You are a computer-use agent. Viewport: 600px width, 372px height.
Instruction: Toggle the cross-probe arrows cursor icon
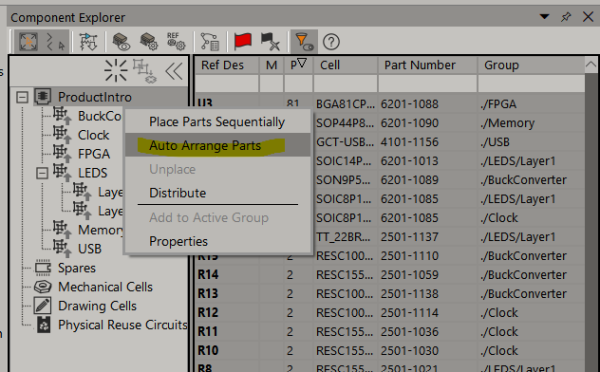[x=55, y=41]
